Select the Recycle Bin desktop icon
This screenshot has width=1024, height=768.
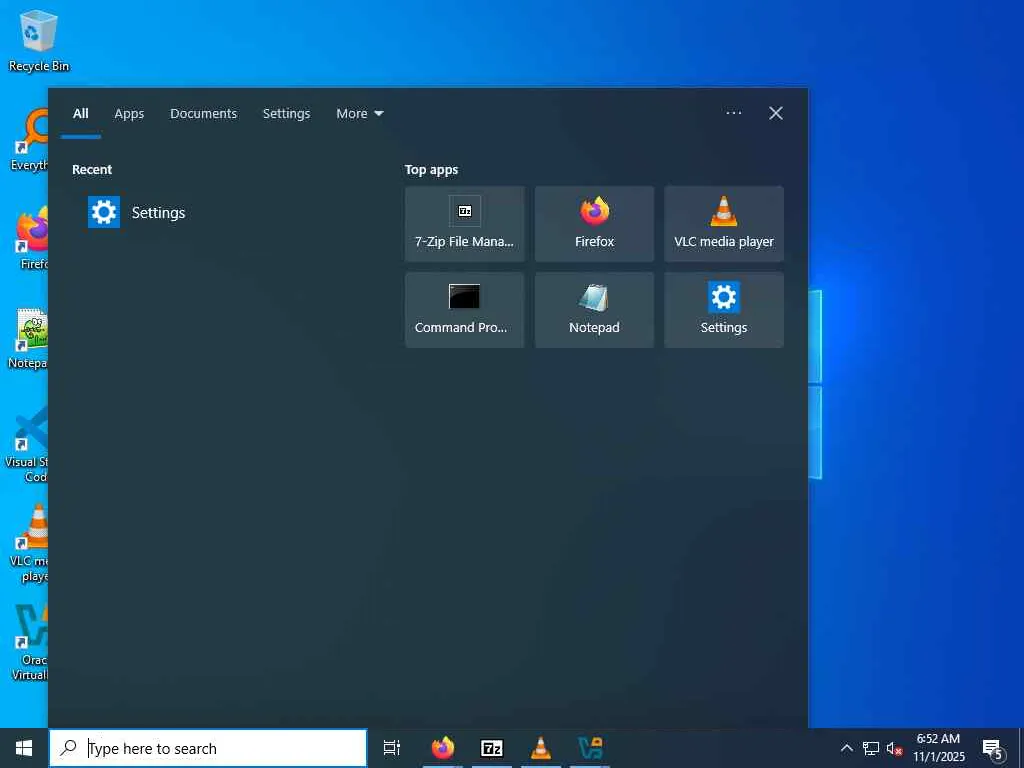39,40
